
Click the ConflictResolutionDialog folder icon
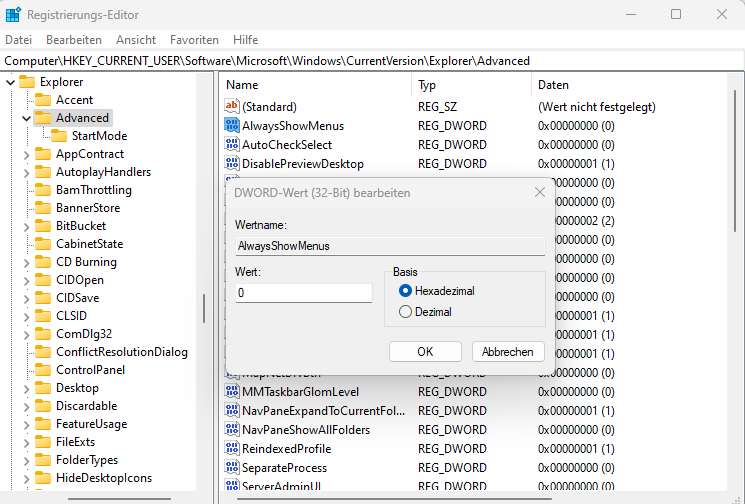click(43, 352)
